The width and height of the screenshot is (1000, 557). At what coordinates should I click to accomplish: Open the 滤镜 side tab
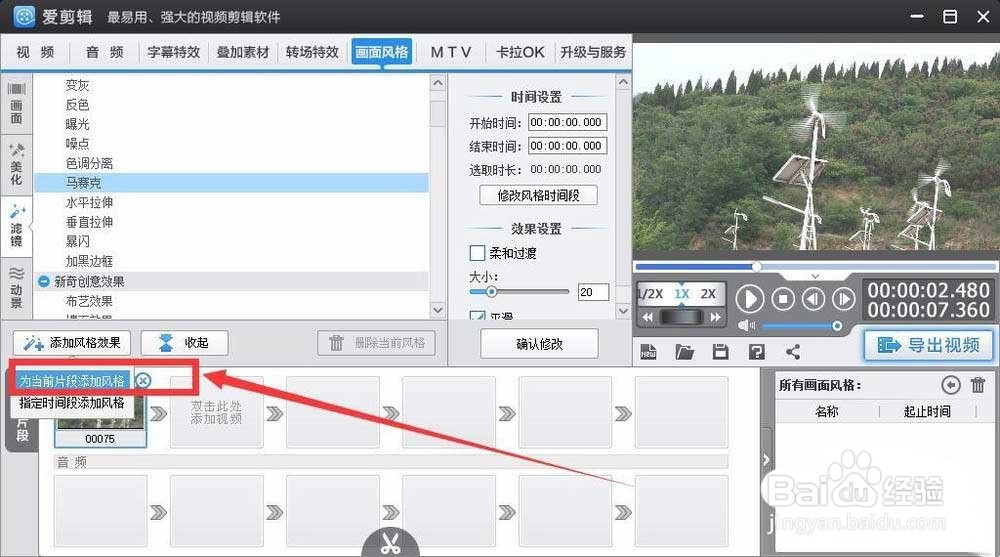pyautogui.click(x=16, y=227)
